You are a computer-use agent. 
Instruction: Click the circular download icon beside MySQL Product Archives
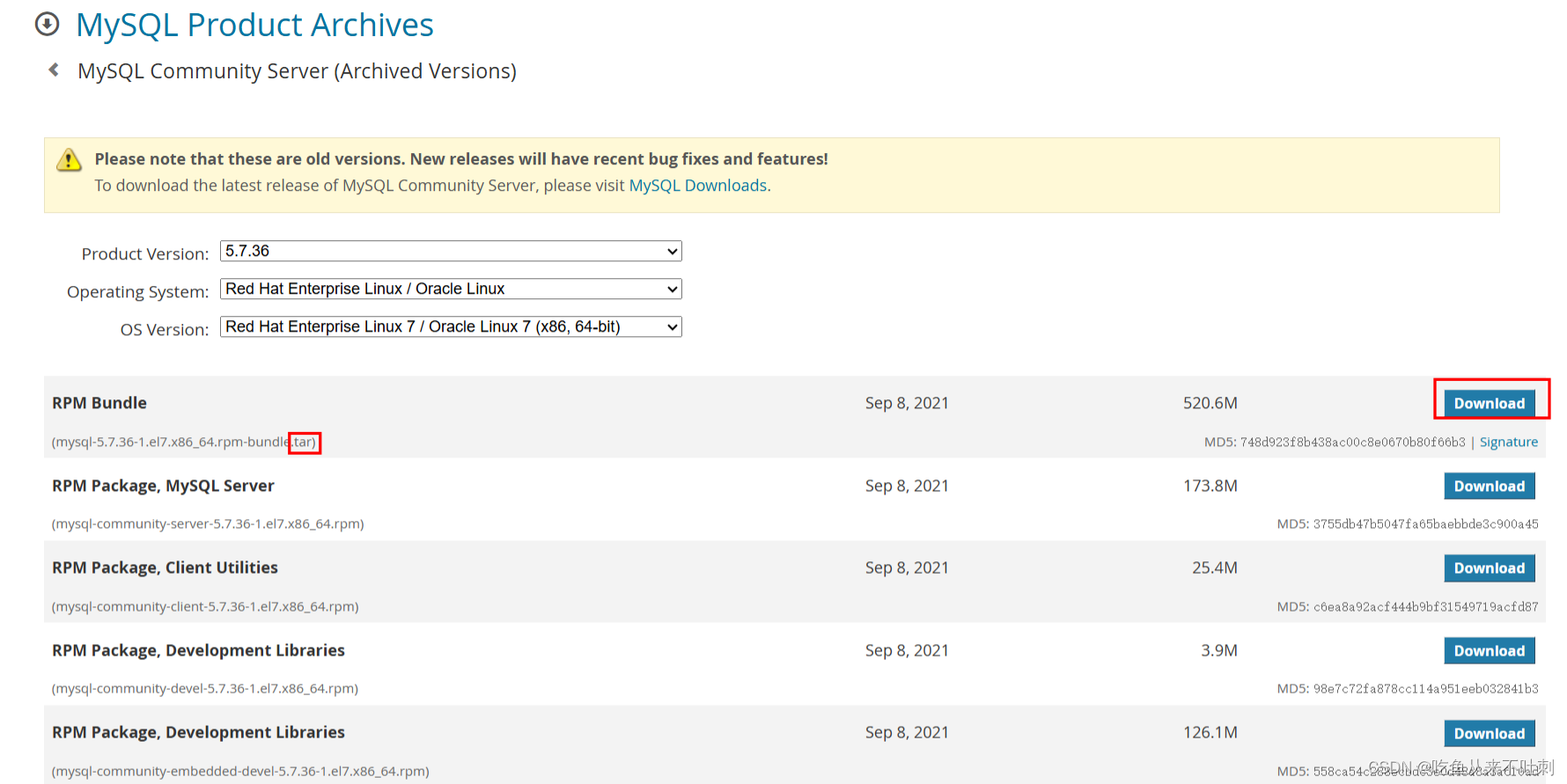coord(47,24)
